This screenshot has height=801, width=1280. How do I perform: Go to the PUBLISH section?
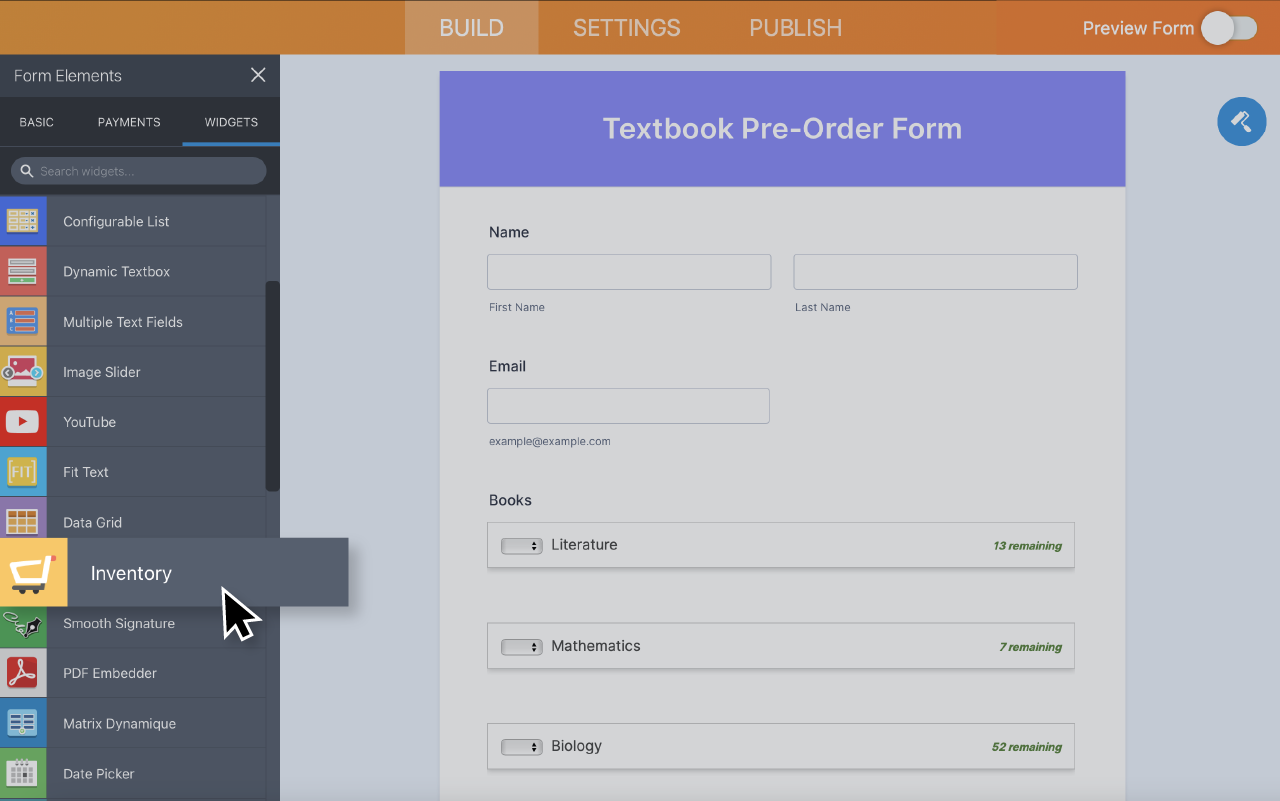(794, 27)
